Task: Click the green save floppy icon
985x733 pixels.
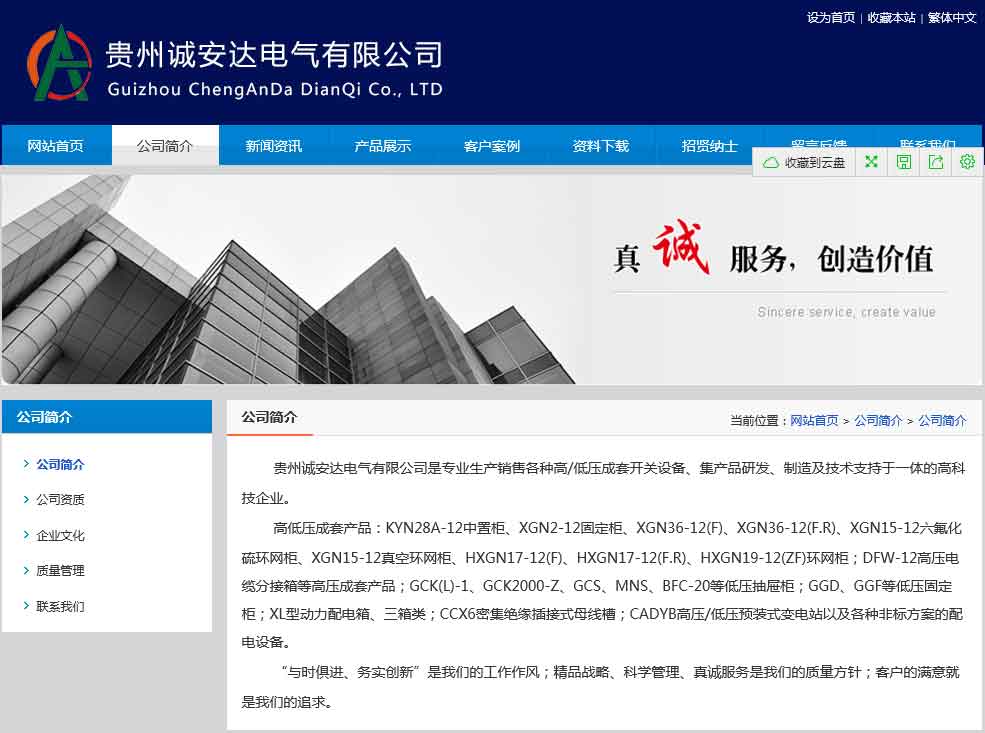Action: (903, 162)
